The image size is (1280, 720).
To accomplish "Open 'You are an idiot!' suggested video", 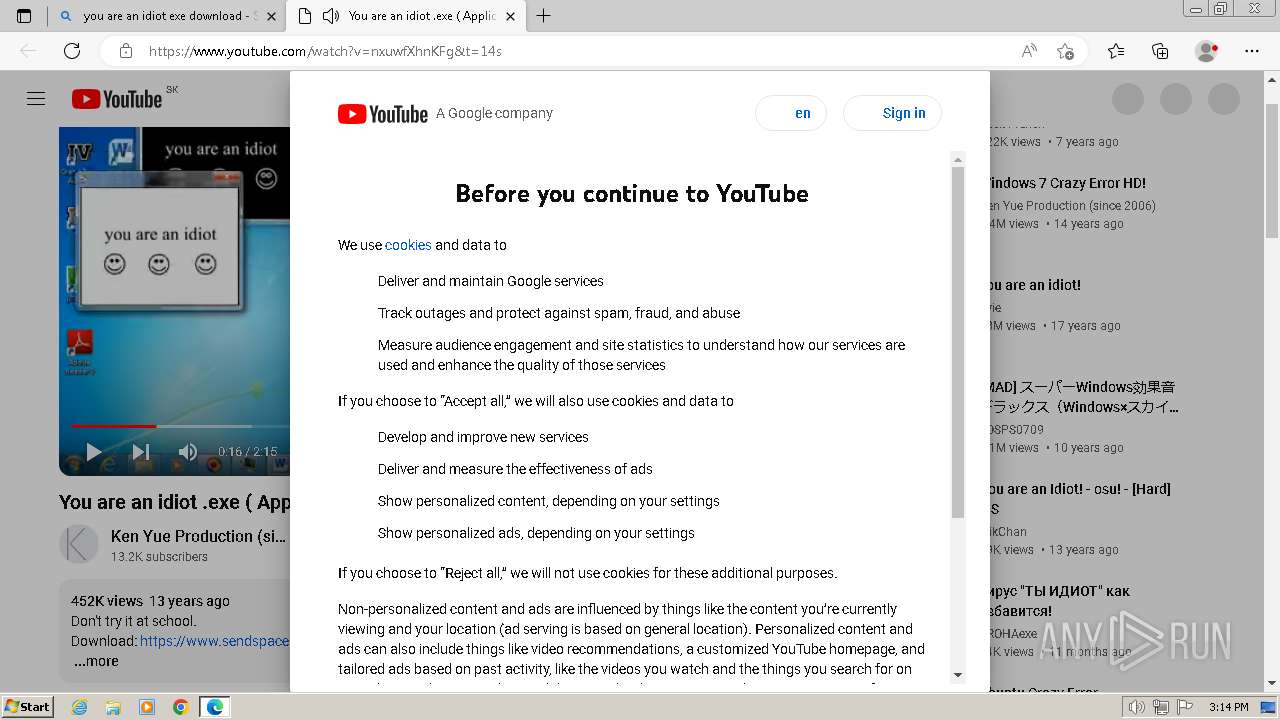I will 1036,285.
